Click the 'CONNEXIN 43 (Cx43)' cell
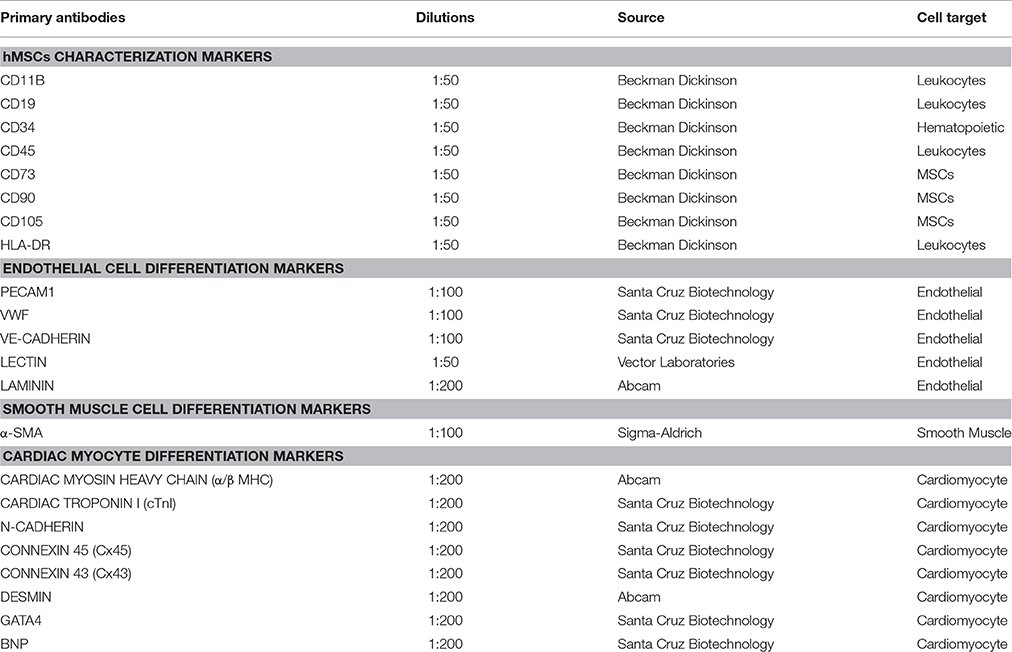Image resolution: width=1012 pixels, height=652 pixels. tap(66, 574)
